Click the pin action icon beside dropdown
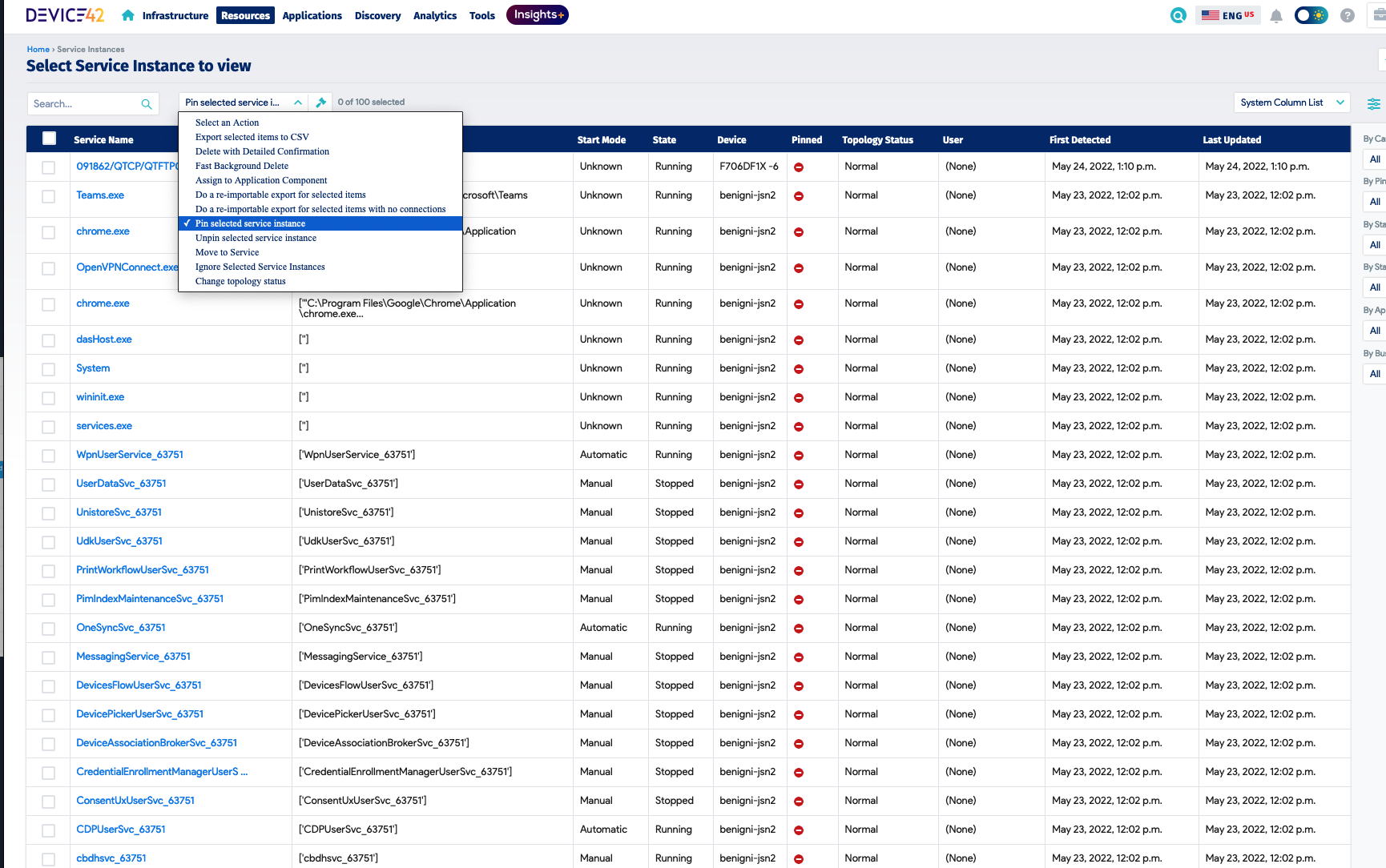 321,102
